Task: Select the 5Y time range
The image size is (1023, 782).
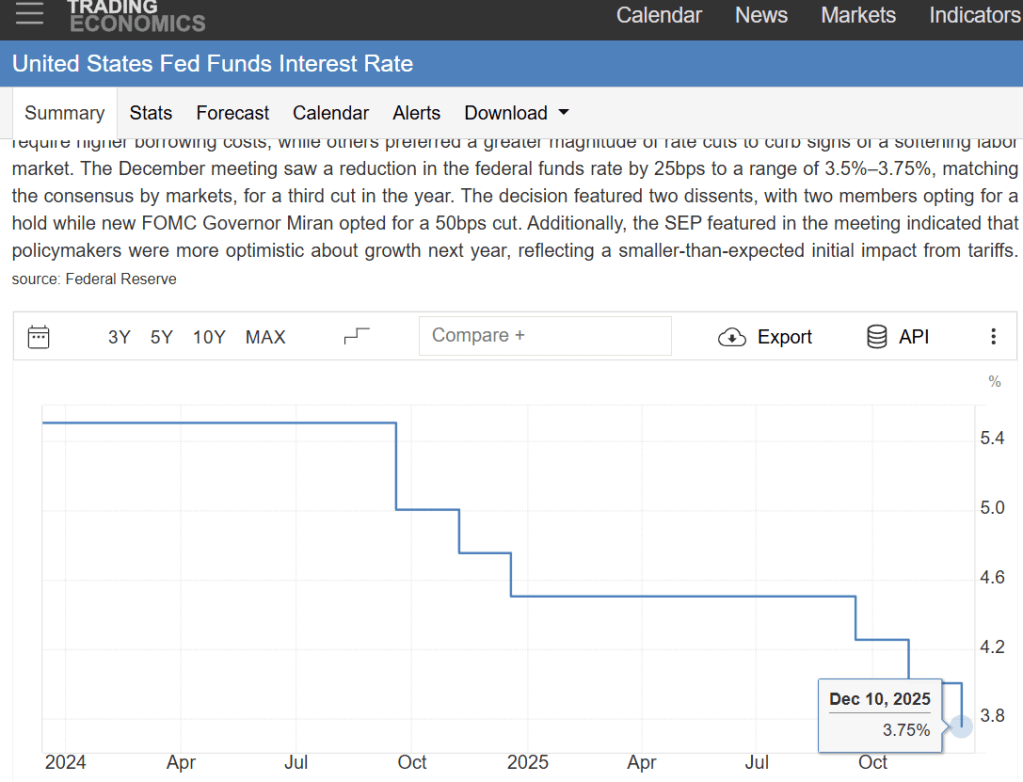Action: point(162,337)
